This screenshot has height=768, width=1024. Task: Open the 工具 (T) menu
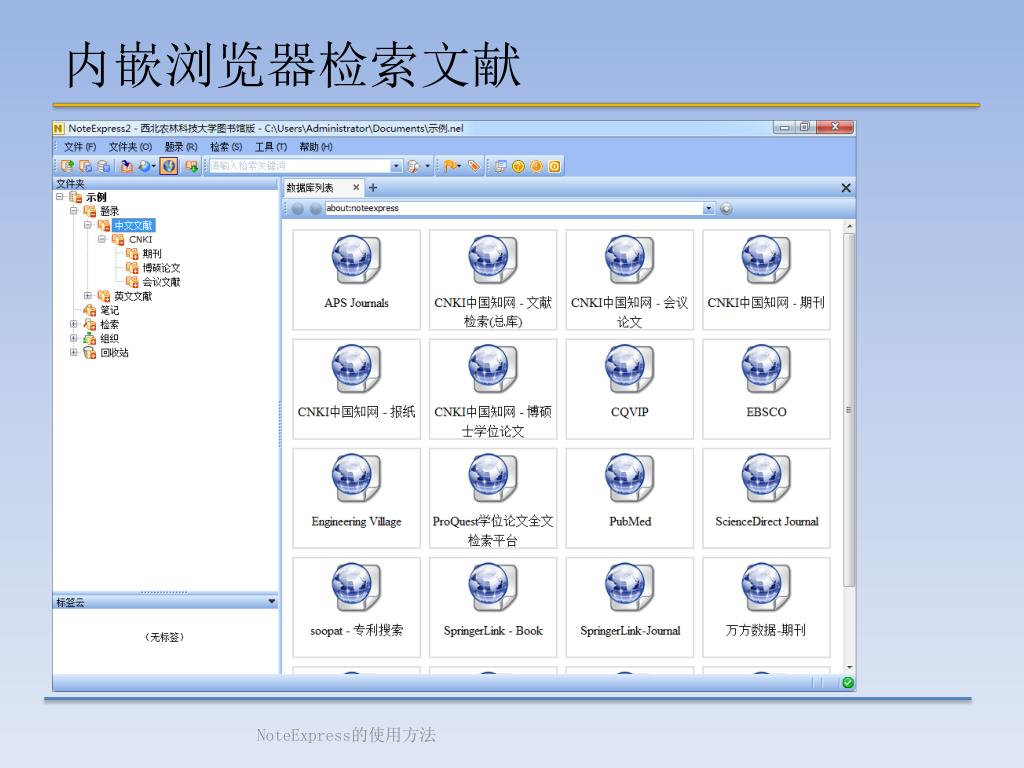(271, 147)
